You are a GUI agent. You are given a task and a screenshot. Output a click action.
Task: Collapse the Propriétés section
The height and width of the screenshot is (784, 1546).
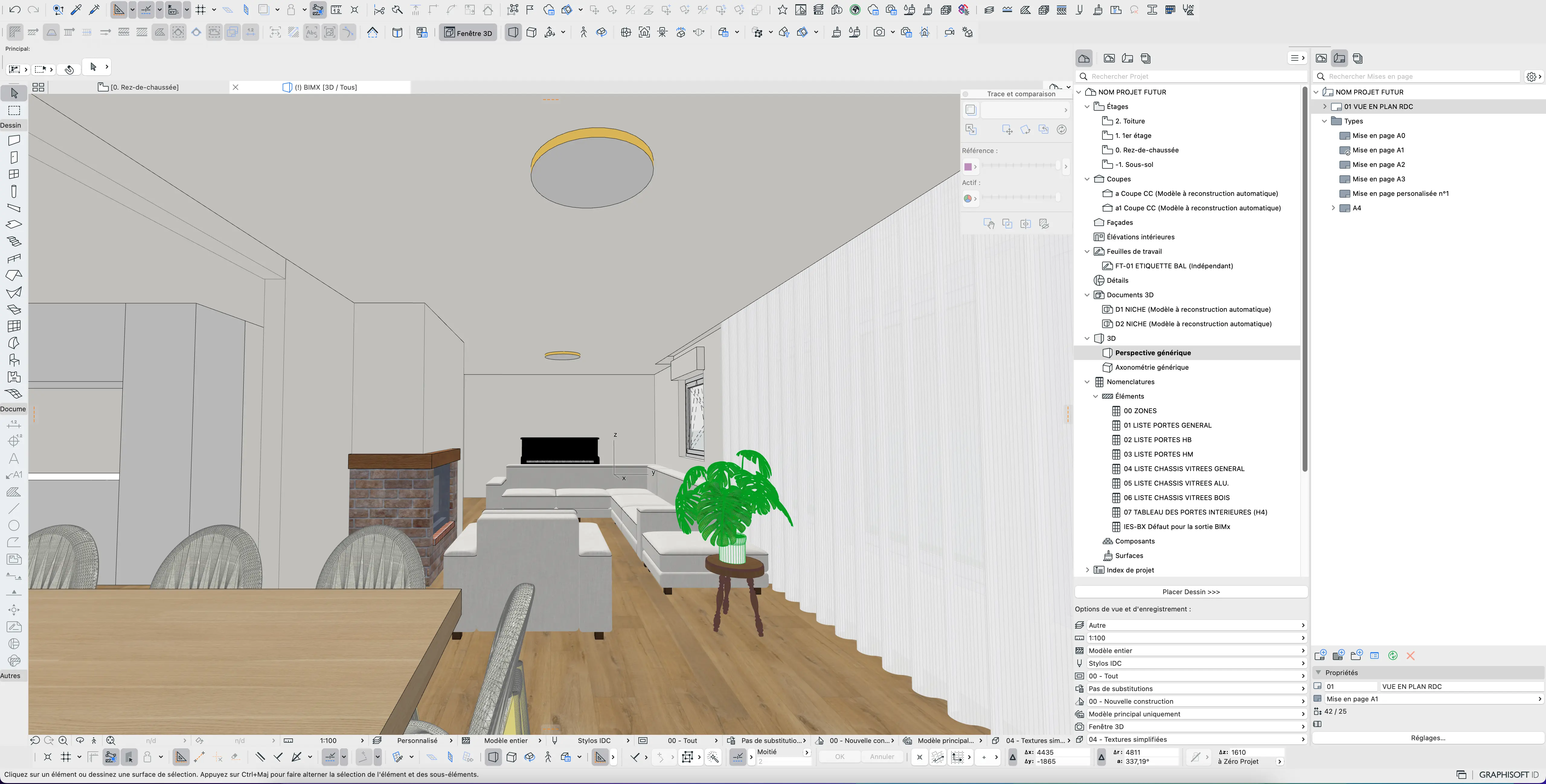pyautogui.click(x=1319, y=673)
